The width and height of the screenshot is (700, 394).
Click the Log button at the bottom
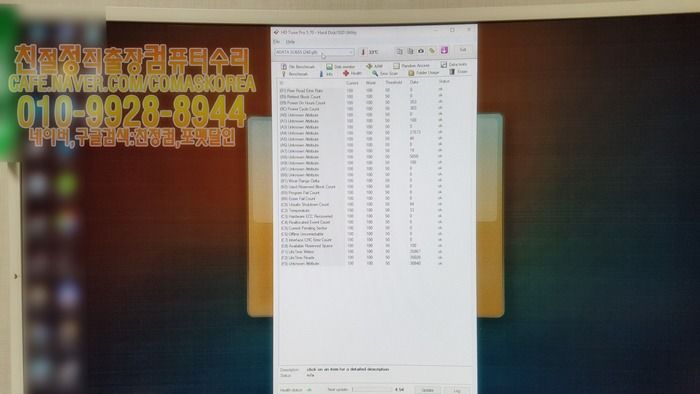click(x=457, y=390)
